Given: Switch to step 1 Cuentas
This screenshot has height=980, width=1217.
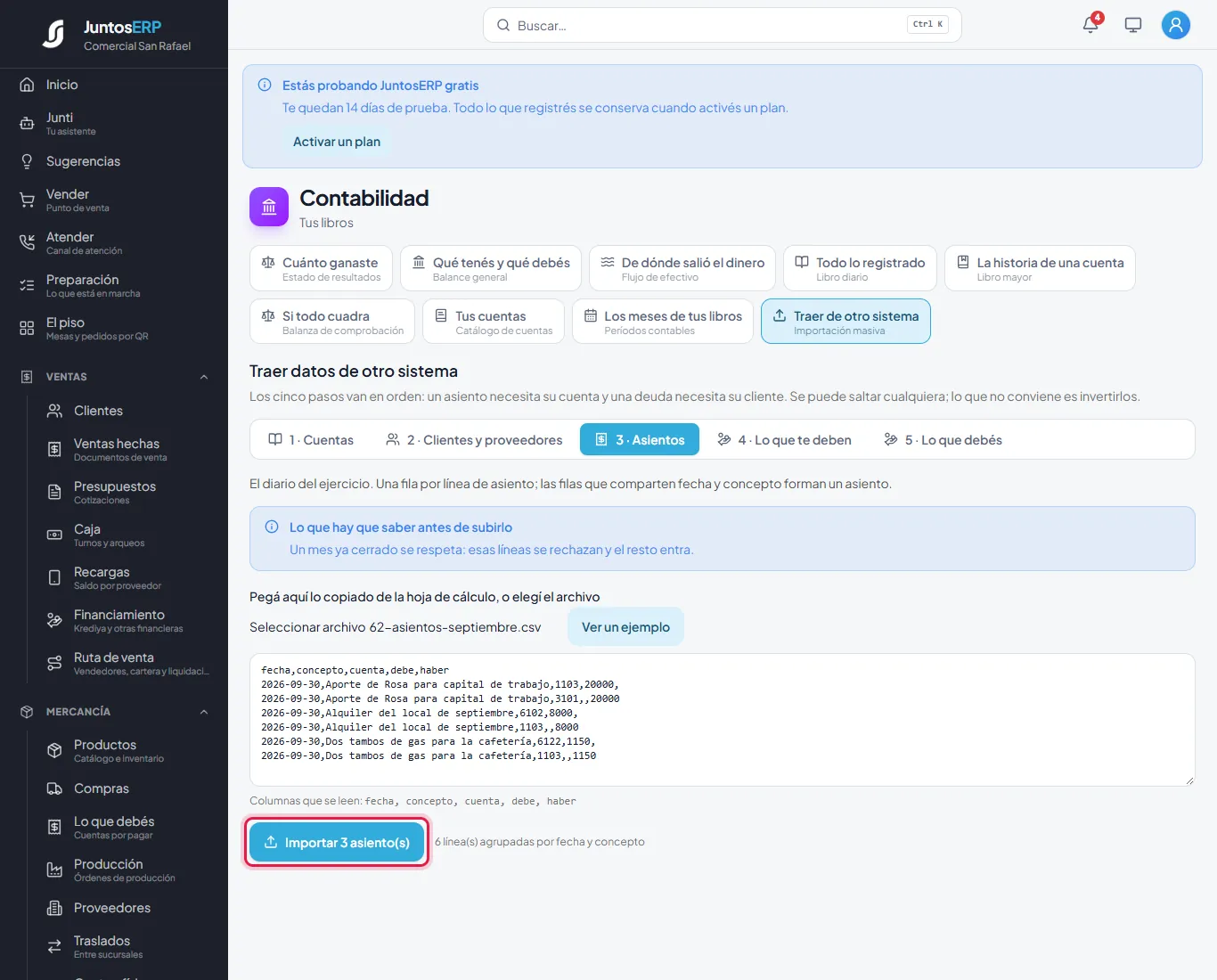Looking at the screenshot, I should click(311, 440).
